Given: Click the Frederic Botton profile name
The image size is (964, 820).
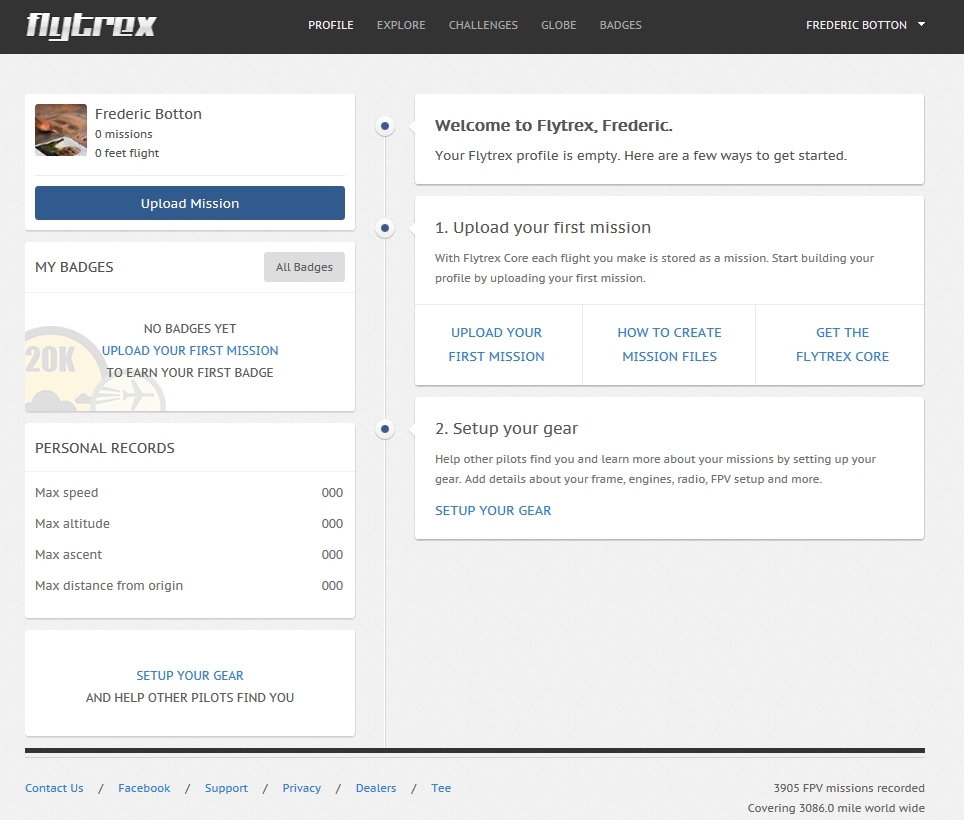Looking at the screenshot, I should click(148, 114).
